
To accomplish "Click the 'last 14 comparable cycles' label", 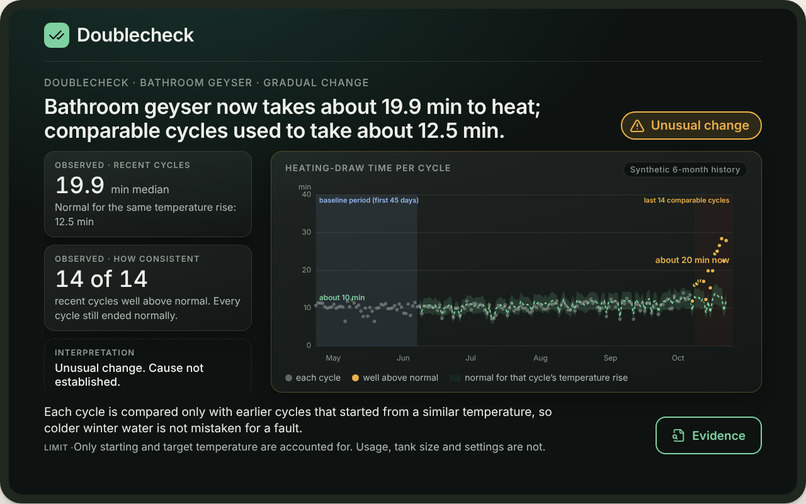I will pos(686,200).
